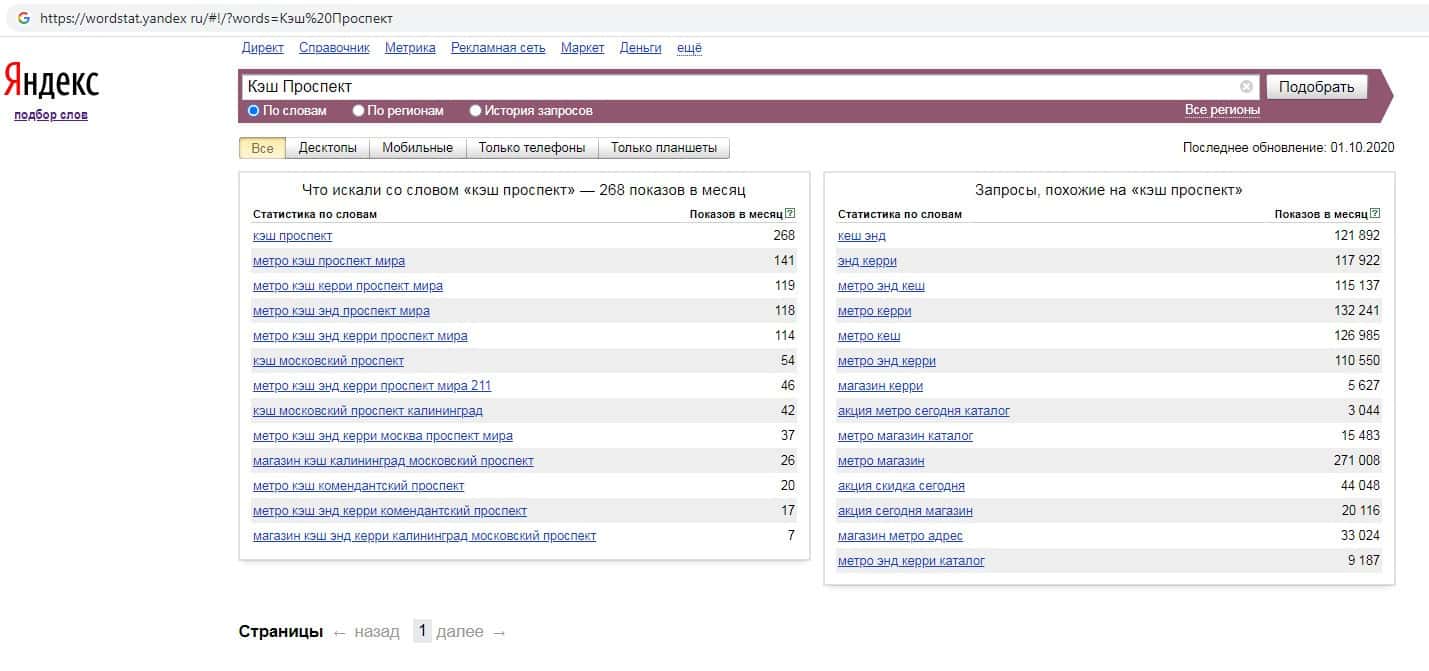
Task: Click the Google favicon in the address bar
Action: tap(23, 18)
